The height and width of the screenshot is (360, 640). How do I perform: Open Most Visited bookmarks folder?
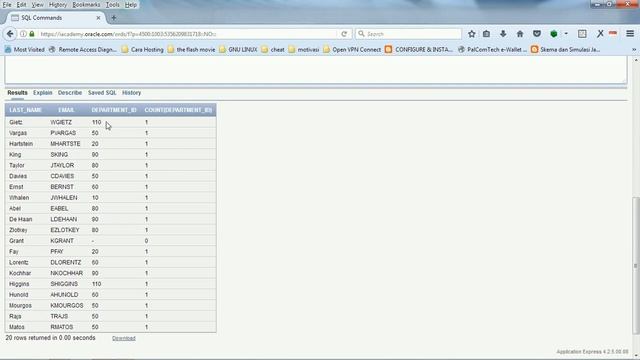click(x=24, y=49)
